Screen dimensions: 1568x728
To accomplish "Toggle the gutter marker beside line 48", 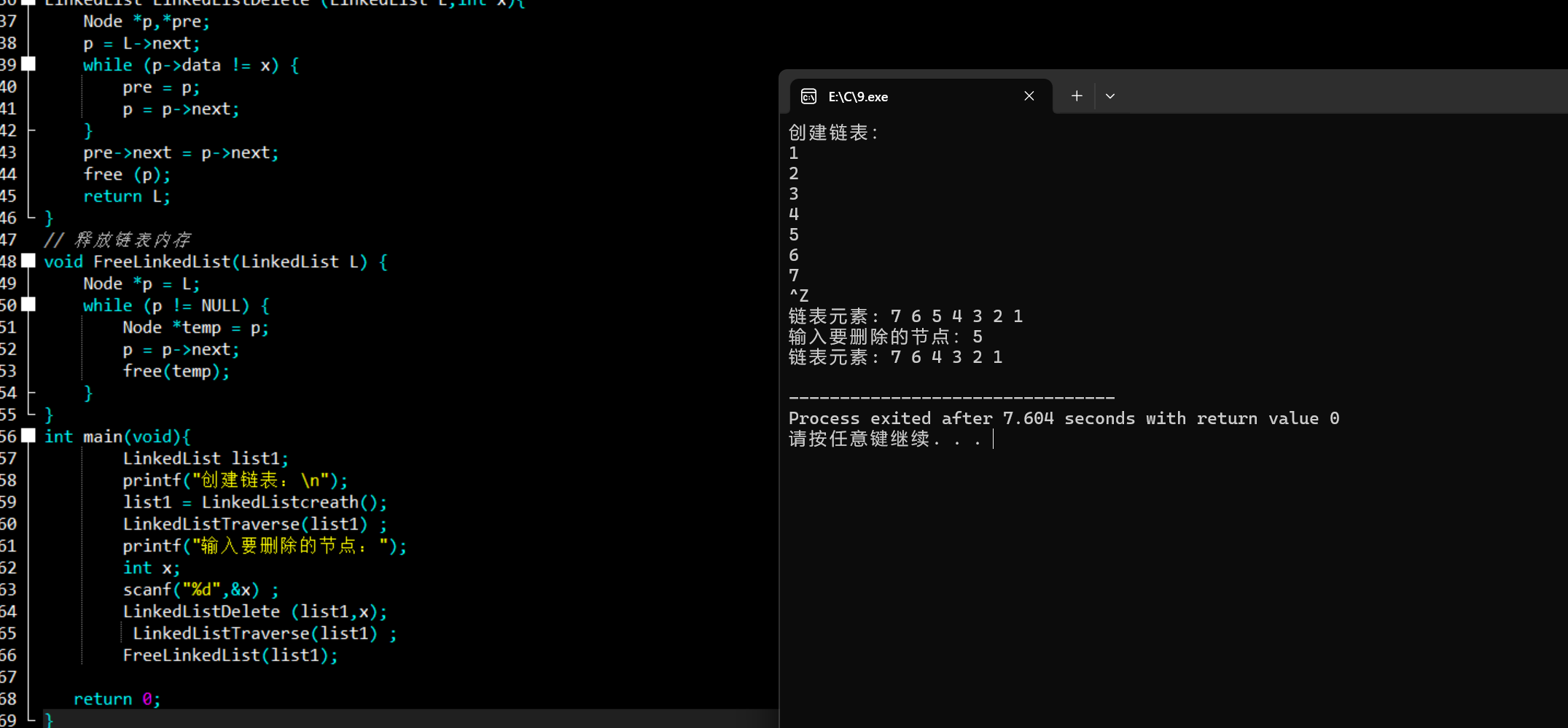I will pos(28,261).
